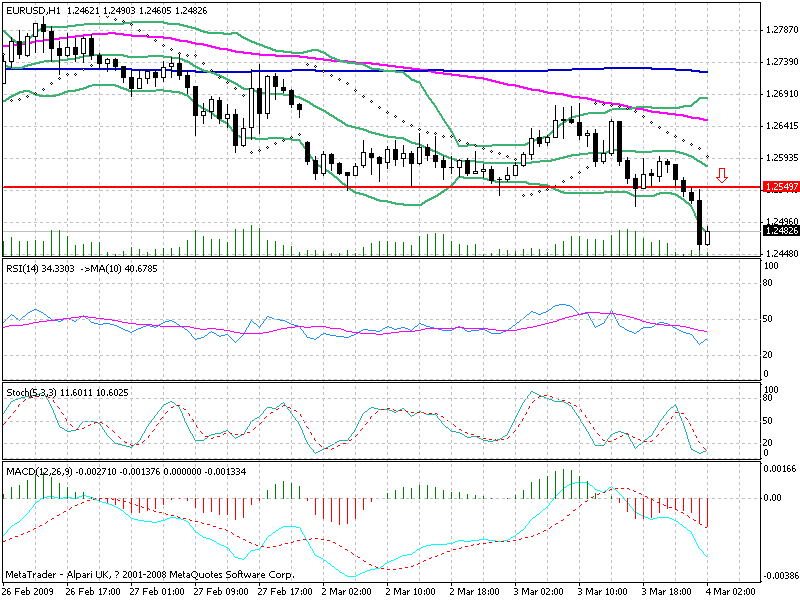Viewport: 800px width, 600px height.
Task: Click the MetaTrader - Alpari UK copyright text
Action: pyautogui.click(x=150, y=574)
